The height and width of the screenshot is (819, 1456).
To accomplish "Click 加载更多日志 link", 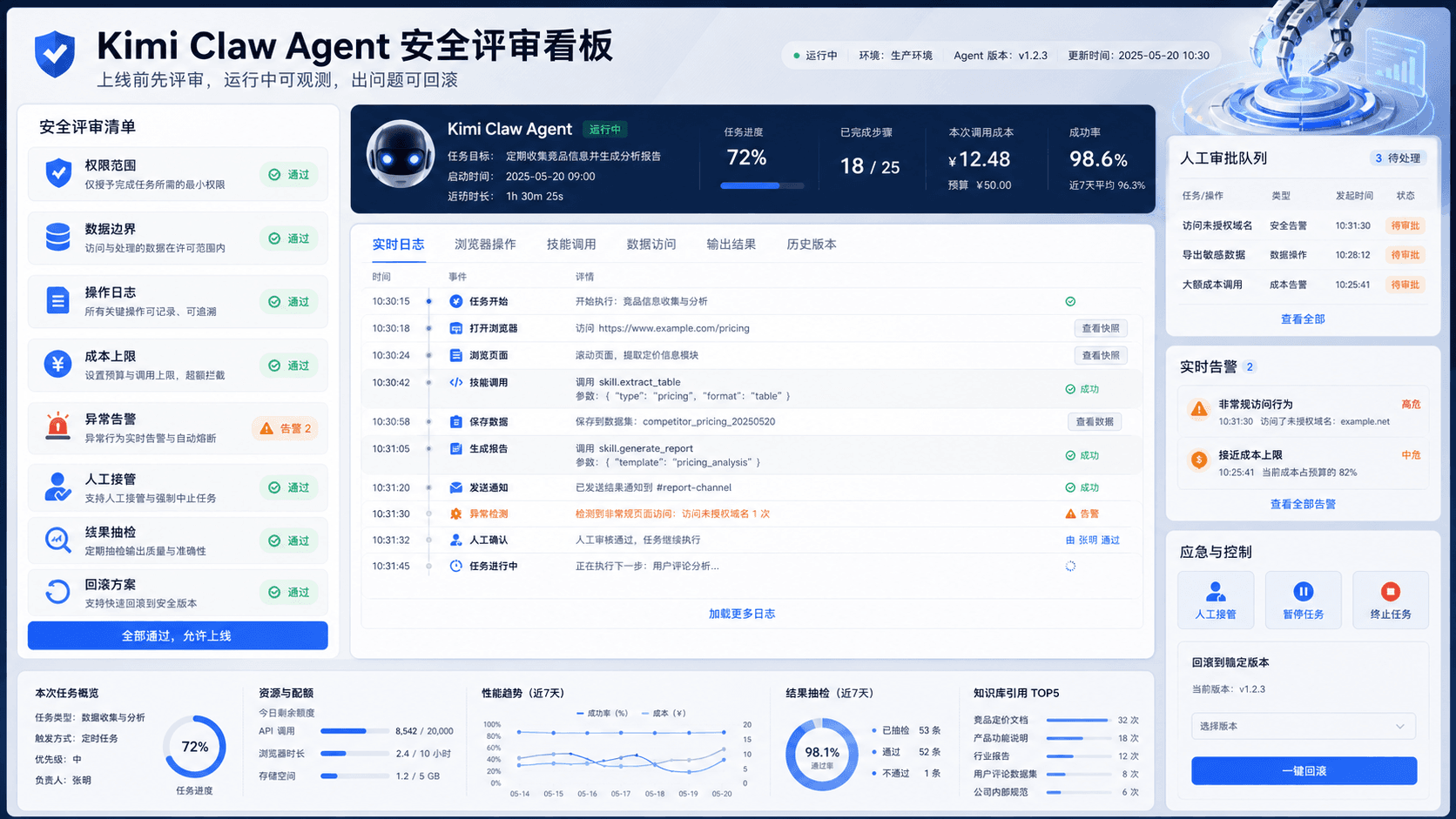I will tap(742, 614).
